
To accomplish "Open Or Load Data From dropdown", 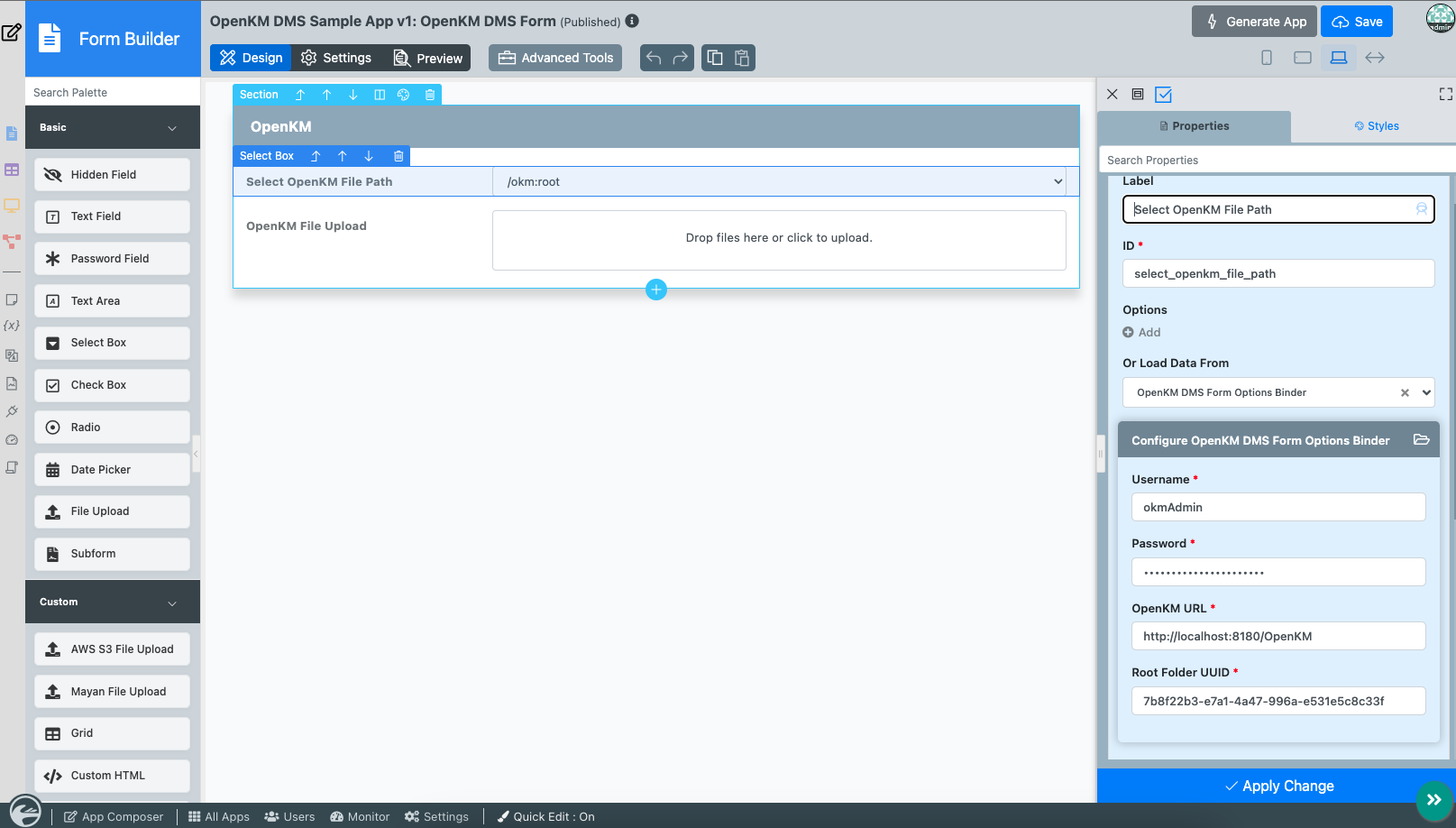I will click(x=1426, y=392).
